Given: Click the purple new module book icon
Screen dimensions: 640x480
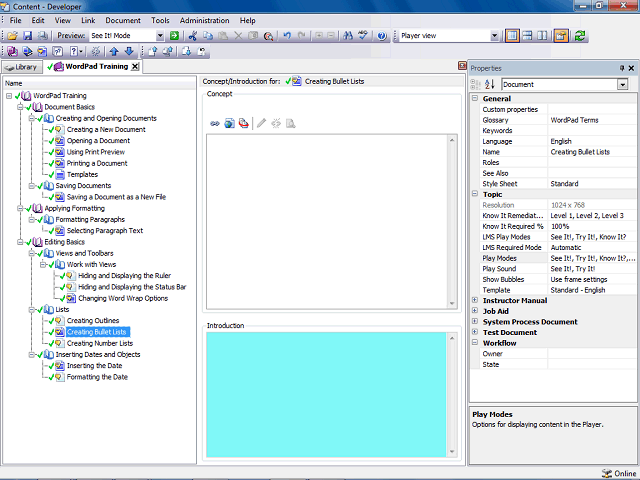Looking at the screenshot, I should click(x=12, y=51).
